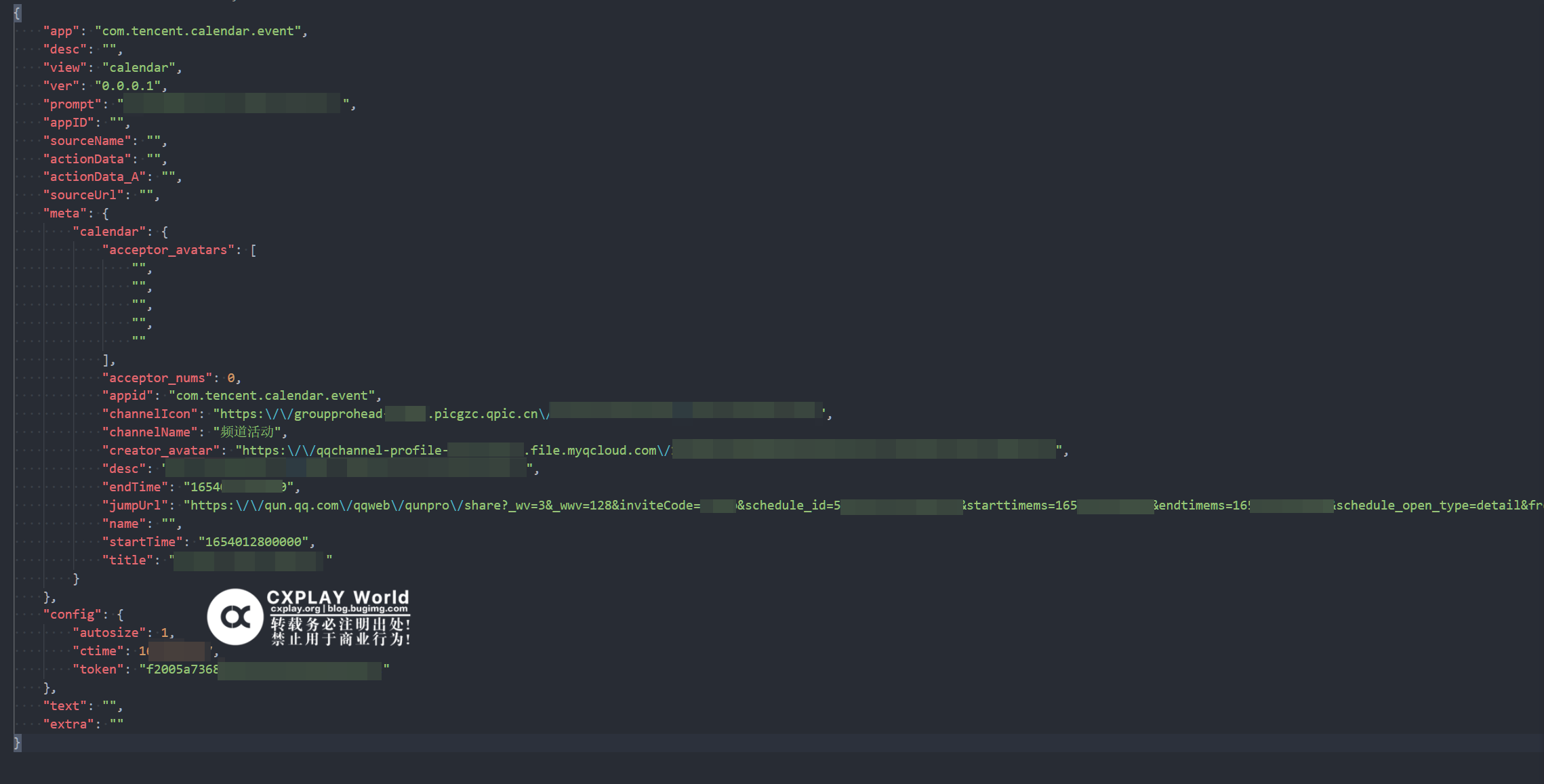Click the "endTime" key
Screen dimensions: 1544x784
pos(135,487)
